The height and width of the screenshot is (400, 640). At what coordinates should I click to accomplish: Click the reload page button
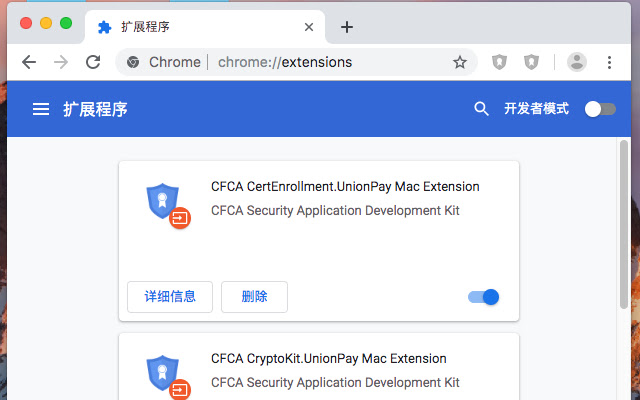93,62
